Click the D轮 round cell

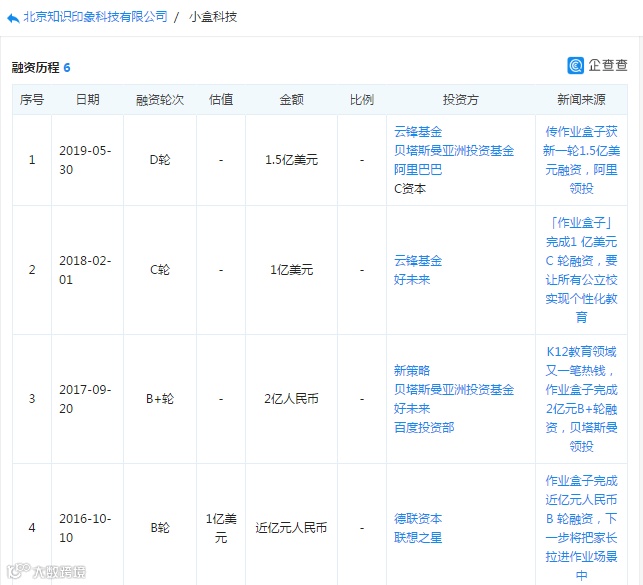160,160
